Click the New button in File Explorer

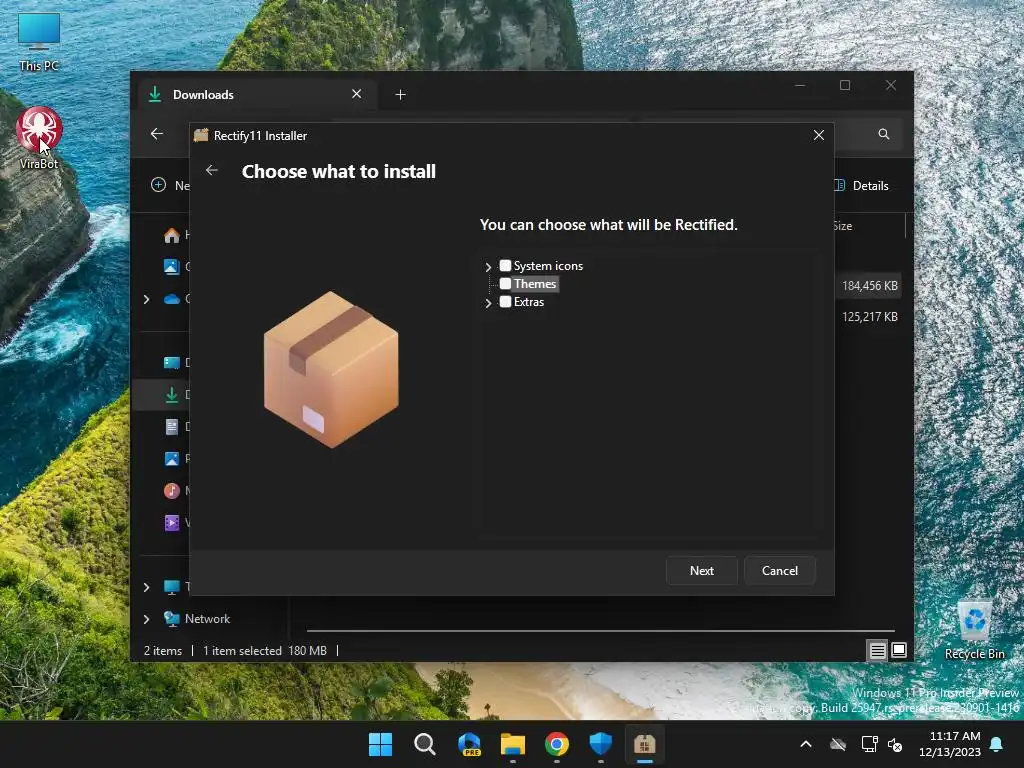point(170,185)
